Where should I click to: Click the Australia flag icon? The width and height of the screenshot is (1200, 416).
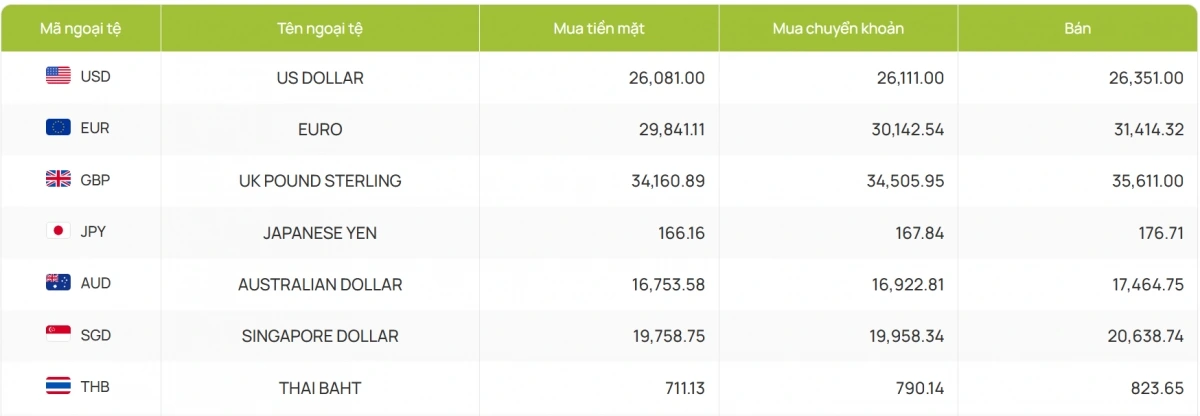[x=58, y=283]
